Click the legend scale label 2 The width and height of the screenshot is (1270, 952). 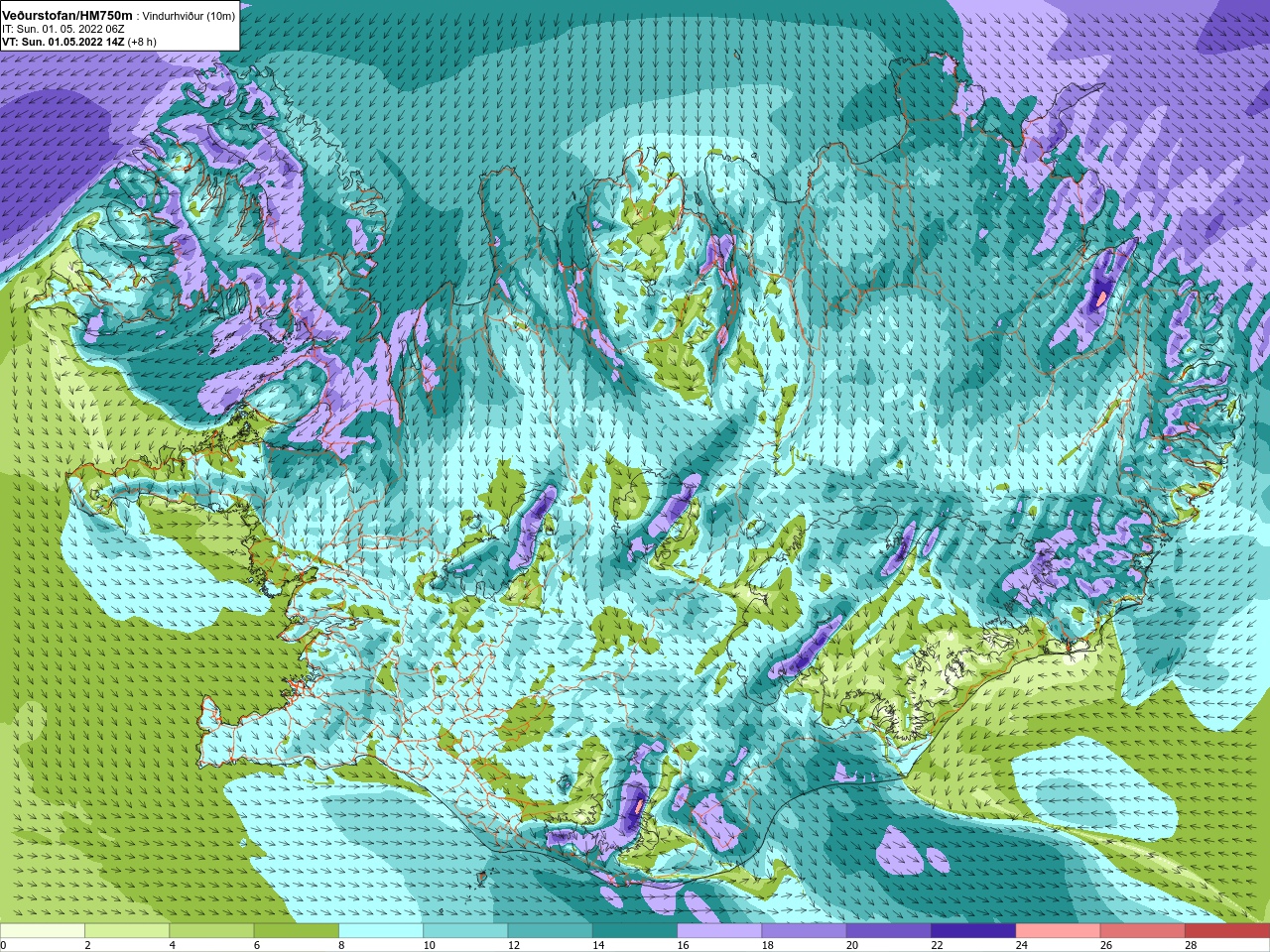(x=87, y=945)
